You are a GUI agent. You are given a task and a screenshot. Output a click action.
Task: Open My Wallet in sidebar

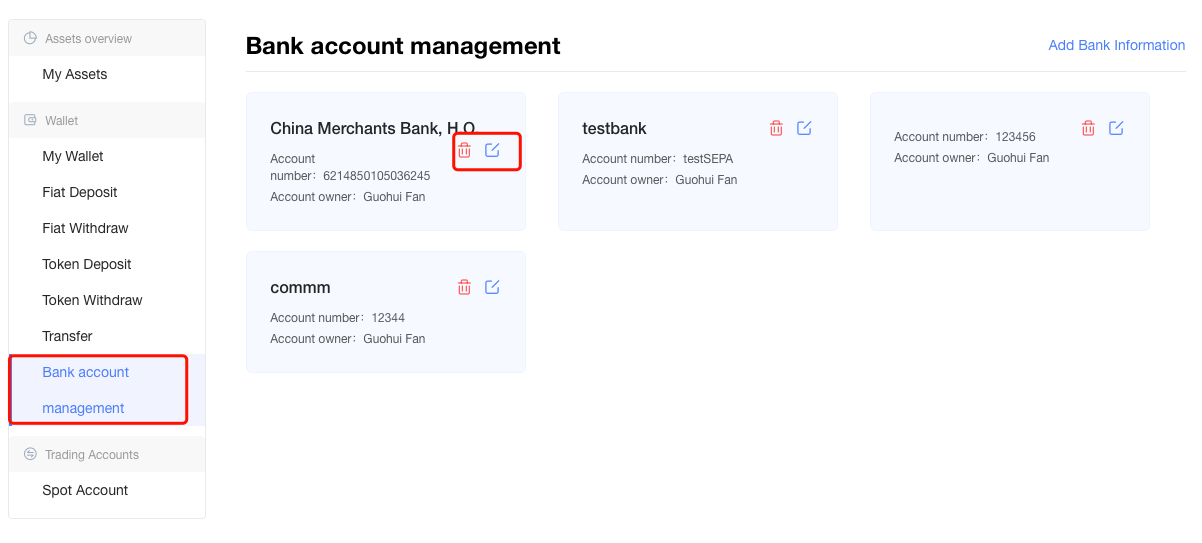[x=73, y=156]
